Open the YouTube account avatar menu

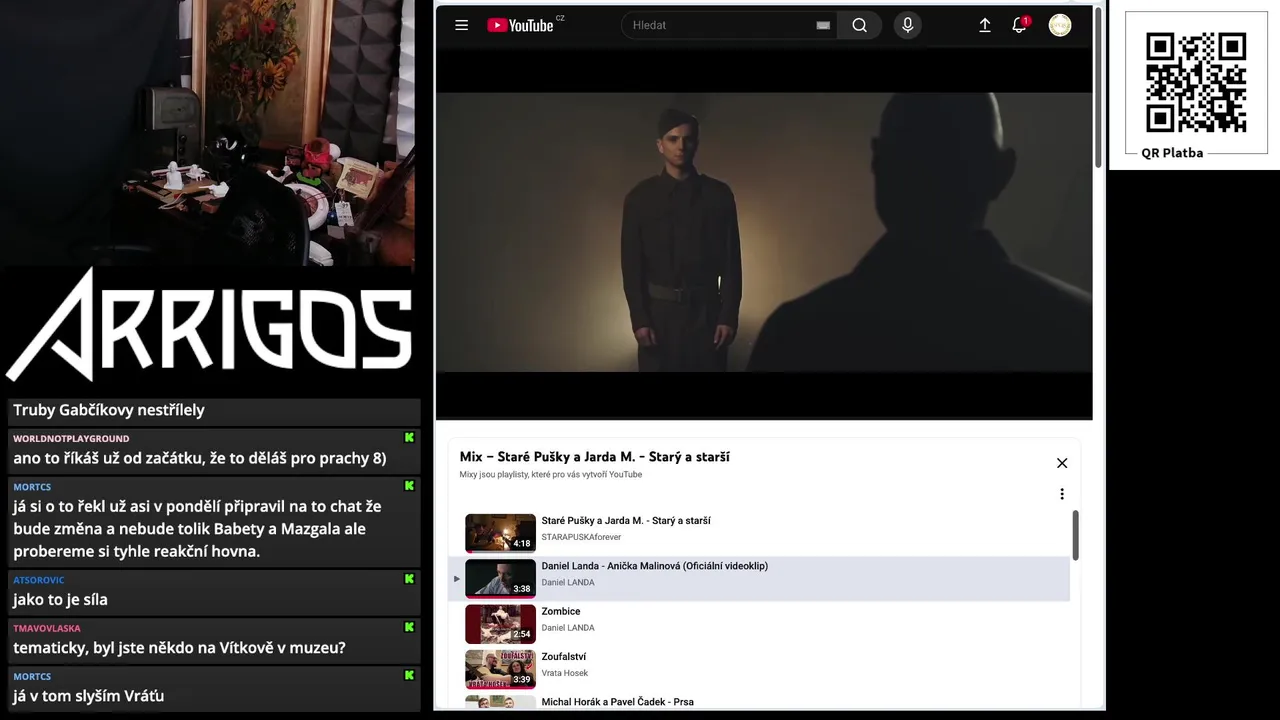[1060, 25]
